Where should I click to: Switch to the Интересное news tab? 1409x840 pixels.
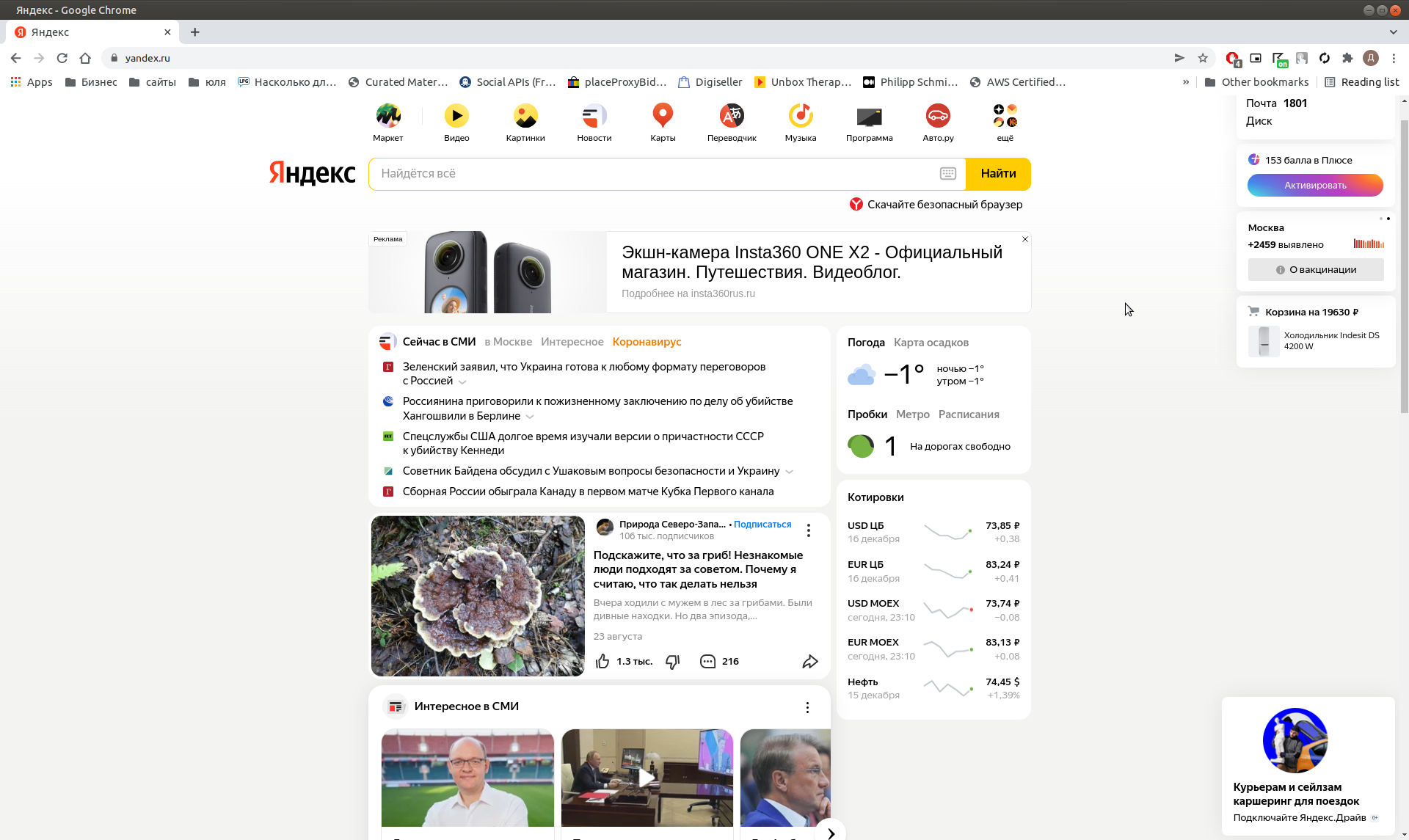click(x=572, y=342)
